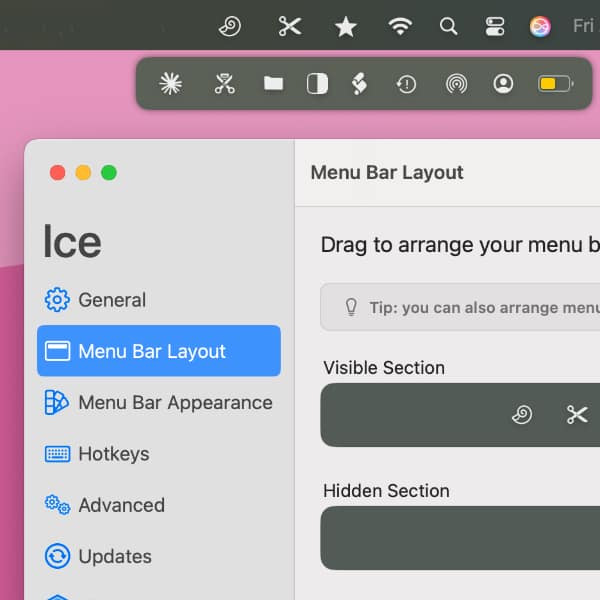Image resolution: width=600 pixels, height=600 pixels.
Task: Click the half-filled contrast icon in Ice bar
Action: tap(317, 84)
